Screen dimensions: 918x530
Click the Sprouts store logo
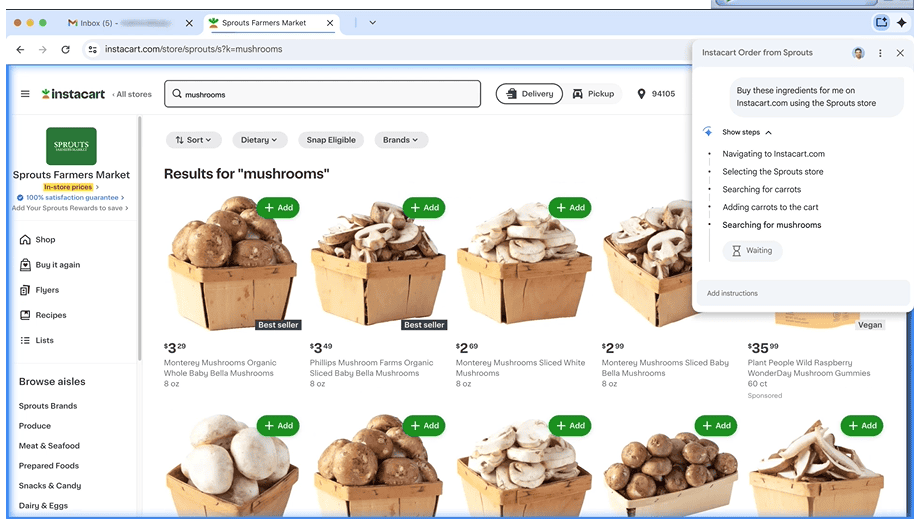(71, 146)
